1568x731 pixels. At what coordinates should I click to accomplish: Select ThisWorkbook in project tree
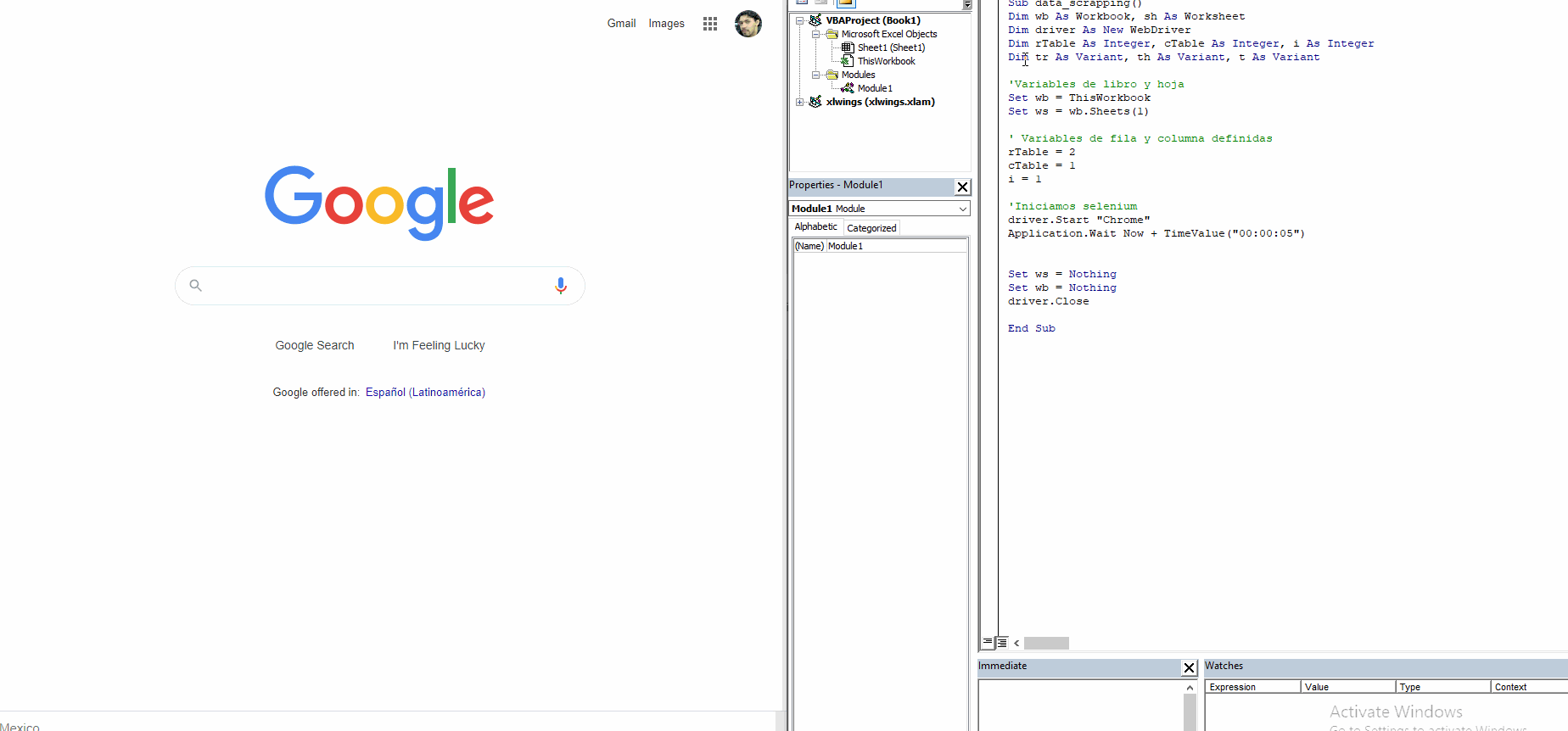(x=886, y=61)
